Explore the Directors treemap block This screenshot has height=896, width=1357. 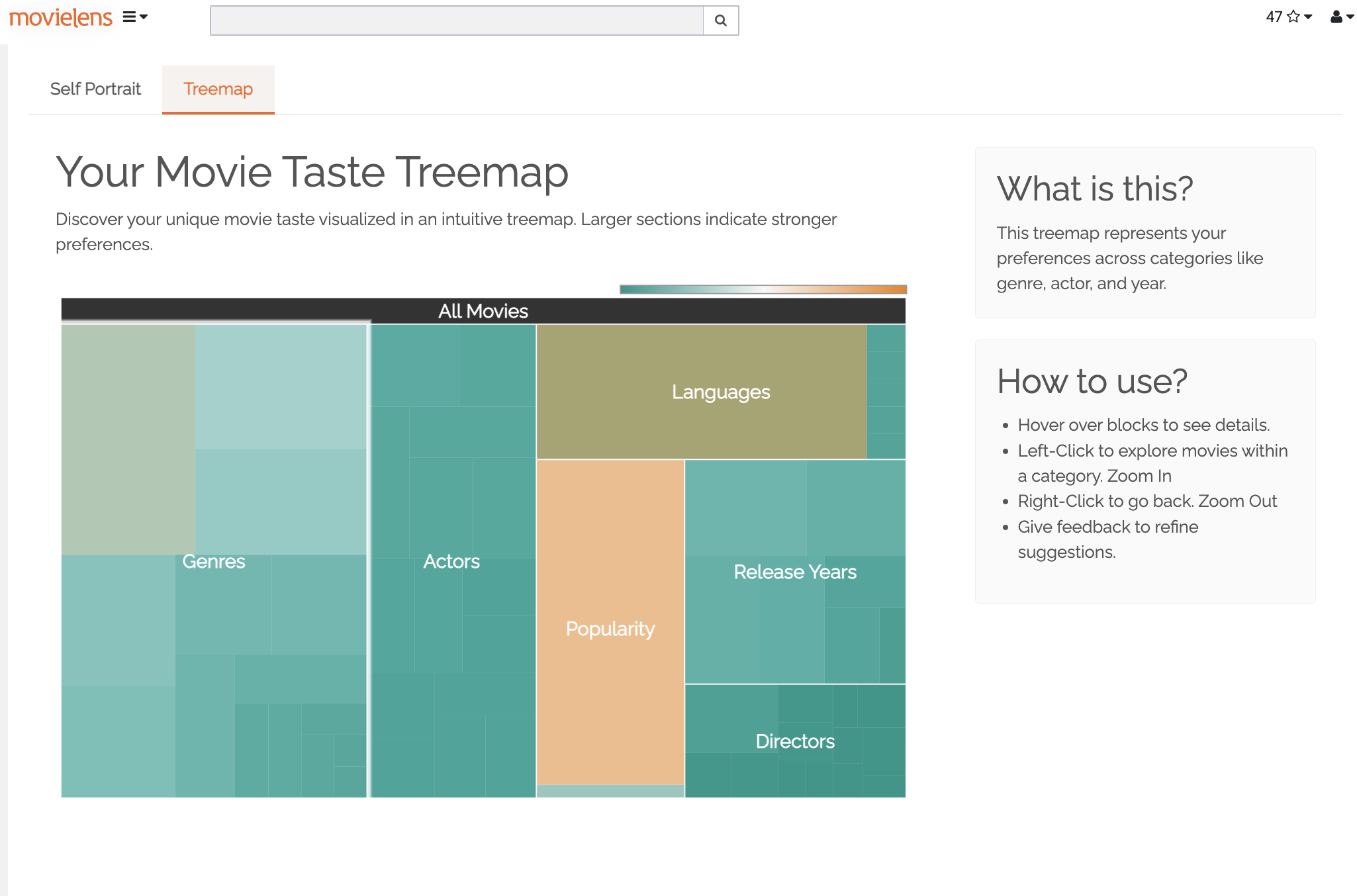pos(794,741)
